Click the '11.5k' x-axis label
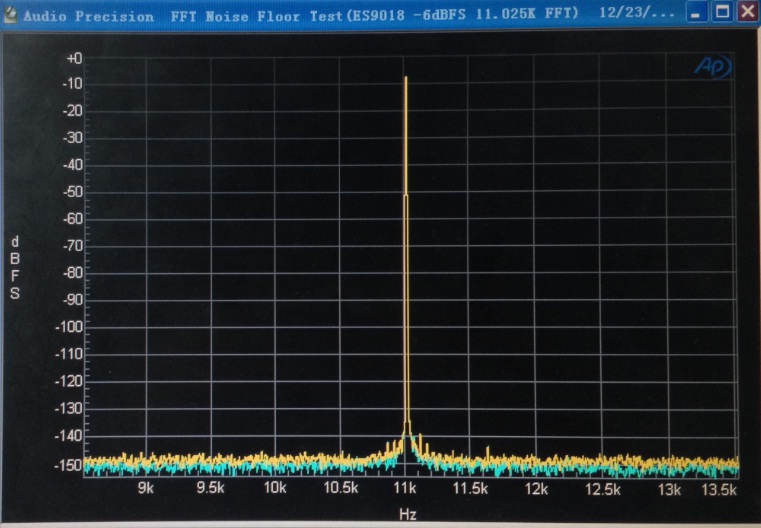The width and height of the screenshot is (761, 528). [x=470, y=488]
